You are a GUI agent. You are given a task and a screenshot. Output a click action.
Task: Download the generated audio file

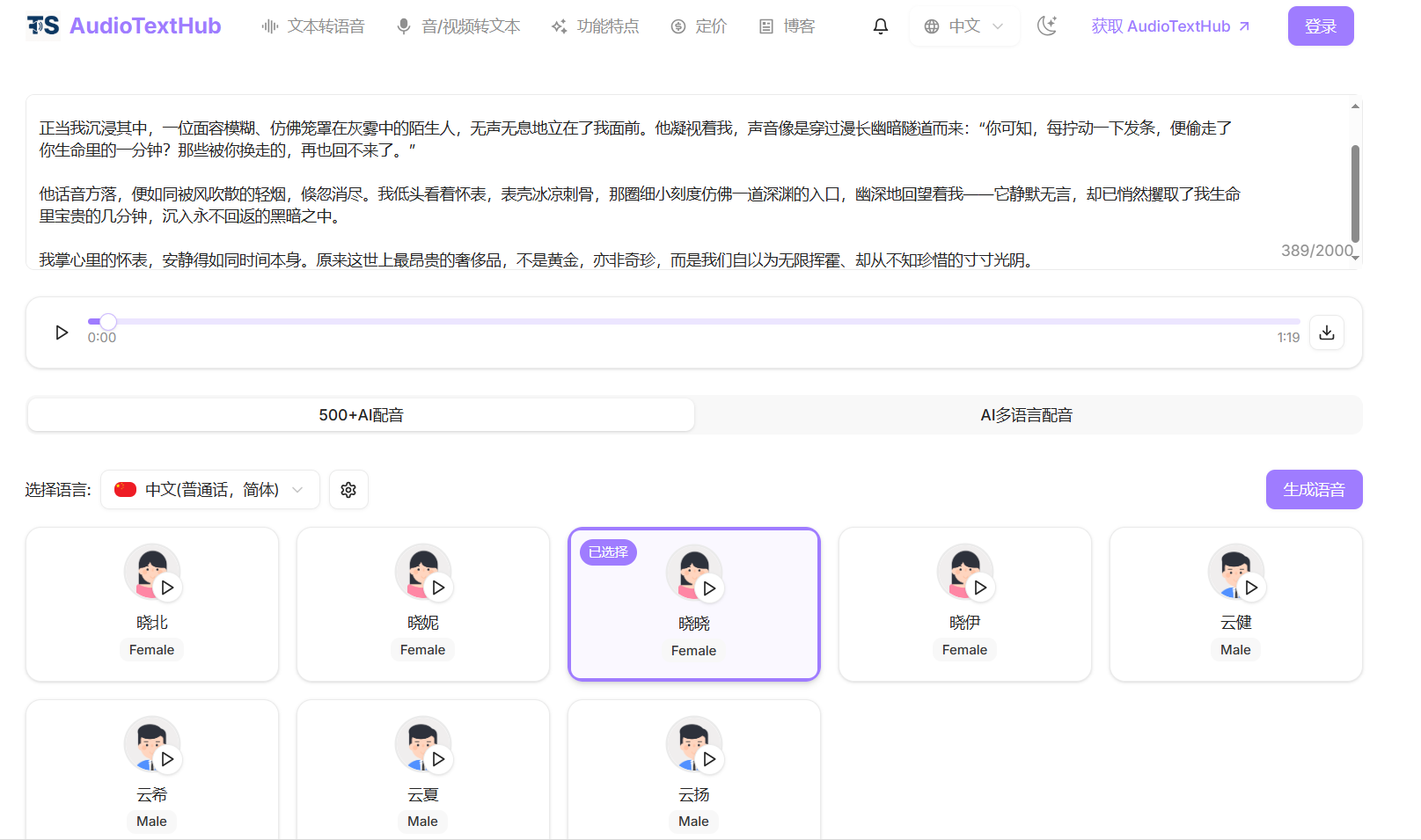point(1326,332)
